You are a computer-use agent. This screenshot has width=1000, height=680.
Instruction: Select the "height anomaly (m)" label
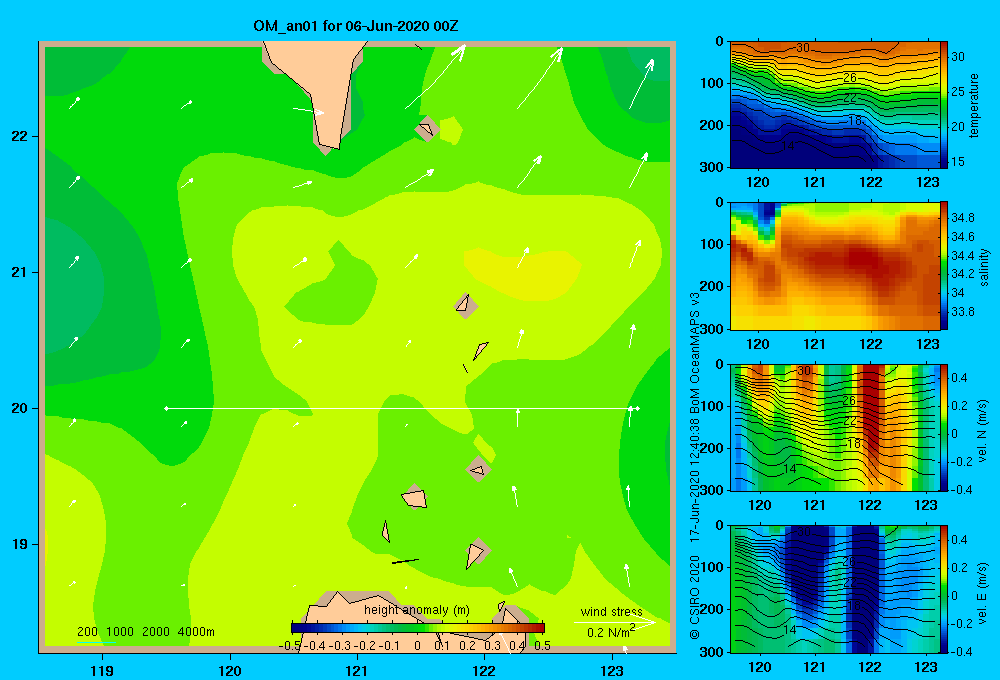pos(416,610)
